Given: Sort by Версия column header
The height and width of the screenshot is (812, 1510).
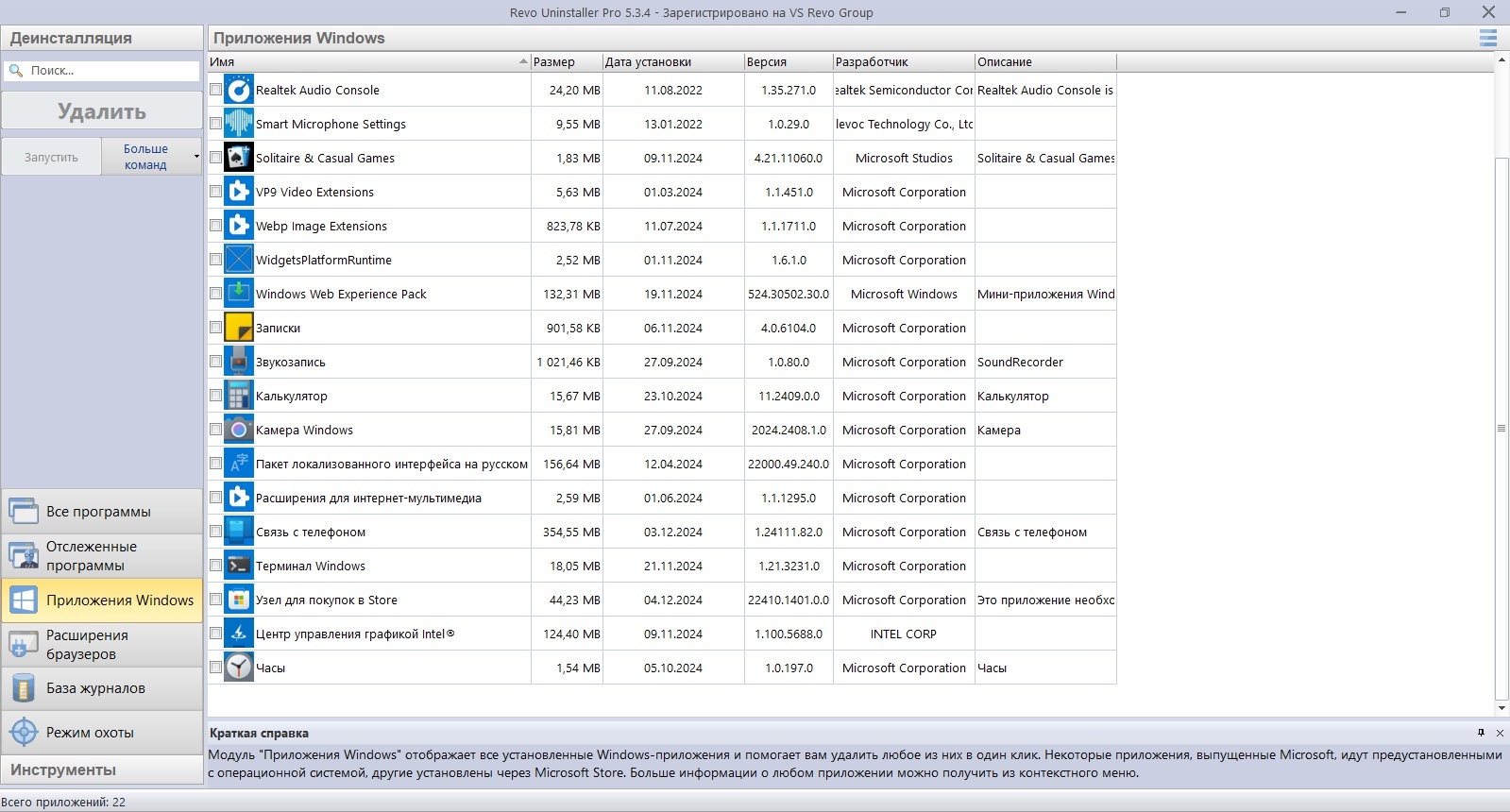Looking at the screenshot, I should 789,62.
